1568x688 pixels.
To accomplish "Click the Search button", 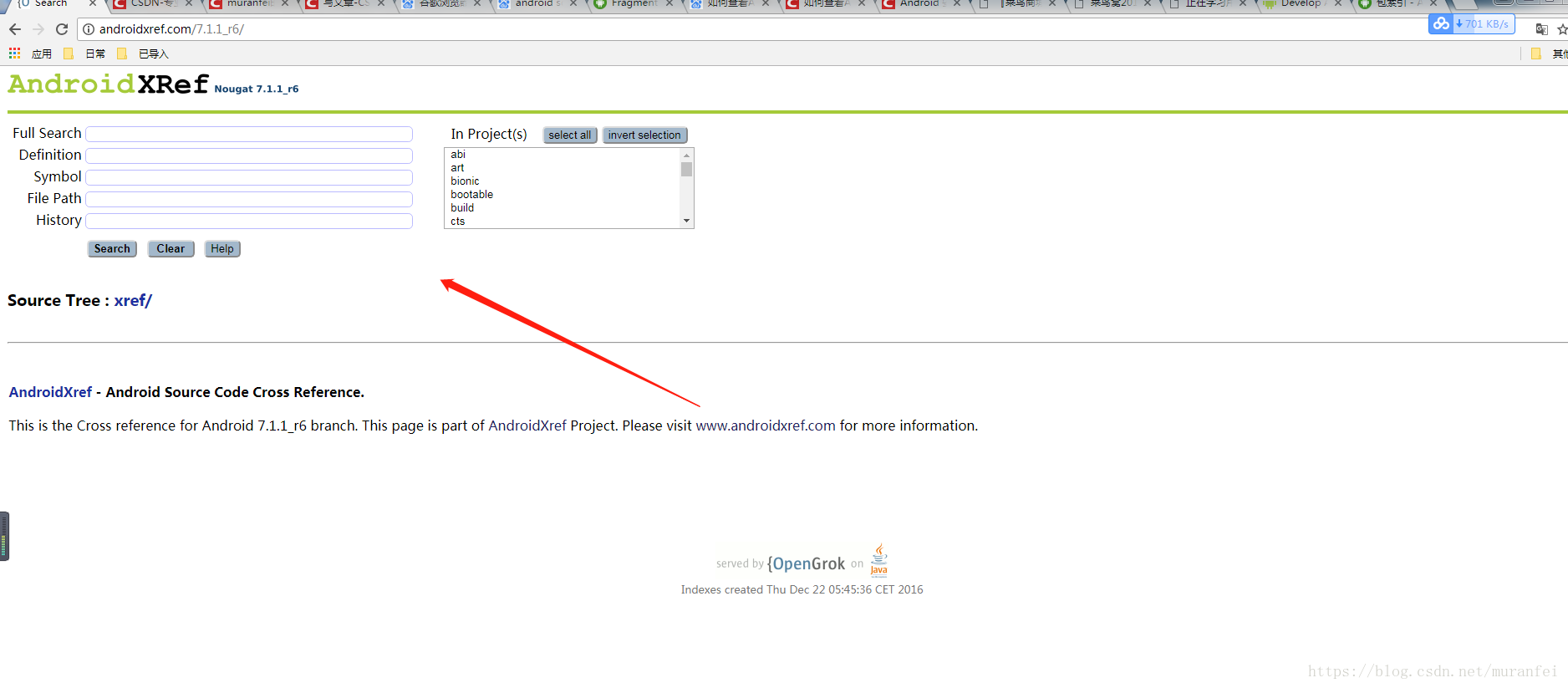I will pyautogui.click(x=112, y=249).
